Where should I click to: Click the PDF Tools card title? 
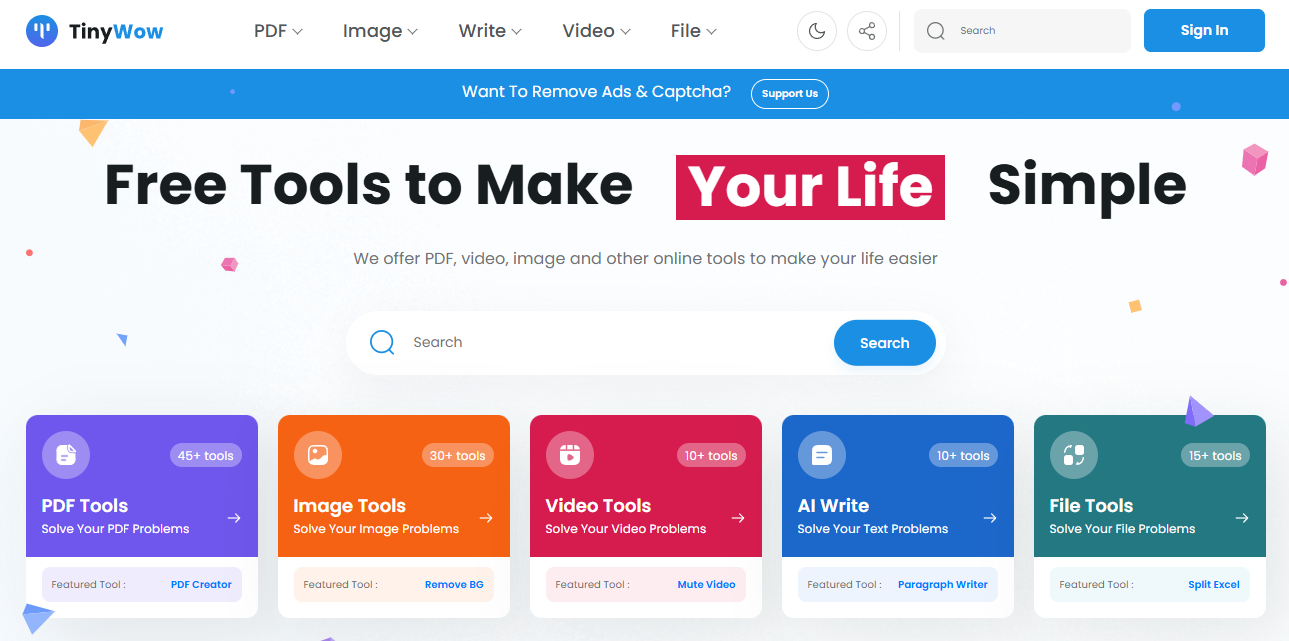85,506
